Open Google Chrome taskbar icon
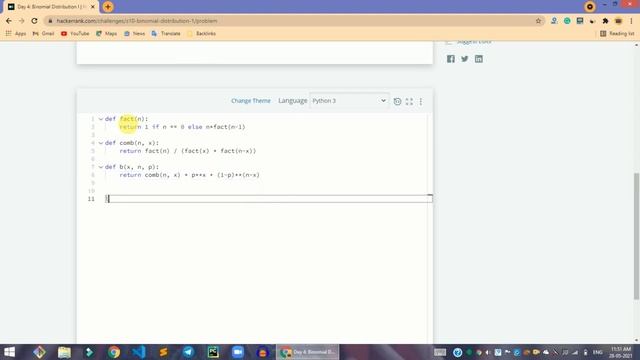Image resolution: width=640 pixels, height=360 pixels. pyautogui.click(x=114, y=352)
